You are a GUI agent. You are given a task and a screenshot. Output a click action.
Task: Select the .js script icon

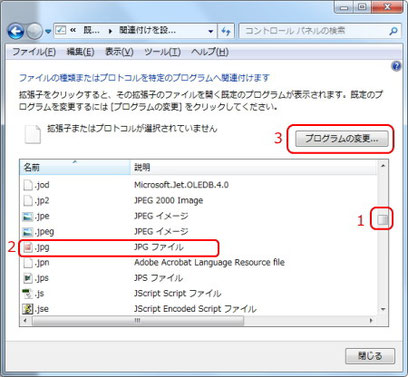point(28,294)
